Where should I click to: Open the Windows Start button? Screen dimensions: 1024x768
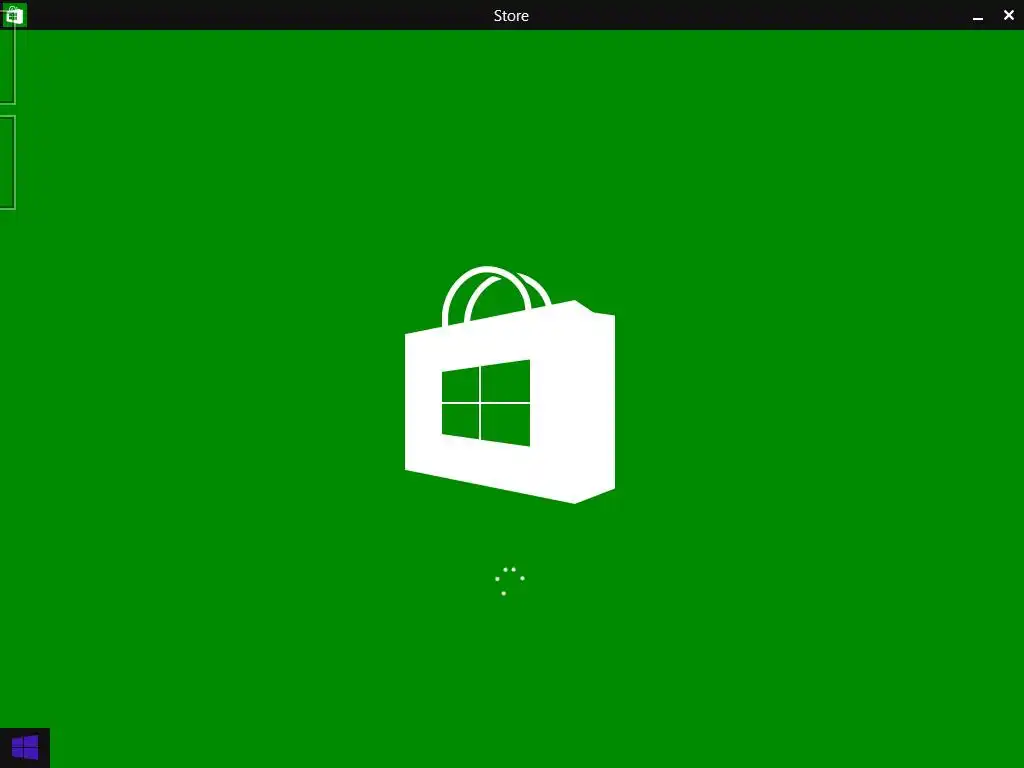coord(25,747)
